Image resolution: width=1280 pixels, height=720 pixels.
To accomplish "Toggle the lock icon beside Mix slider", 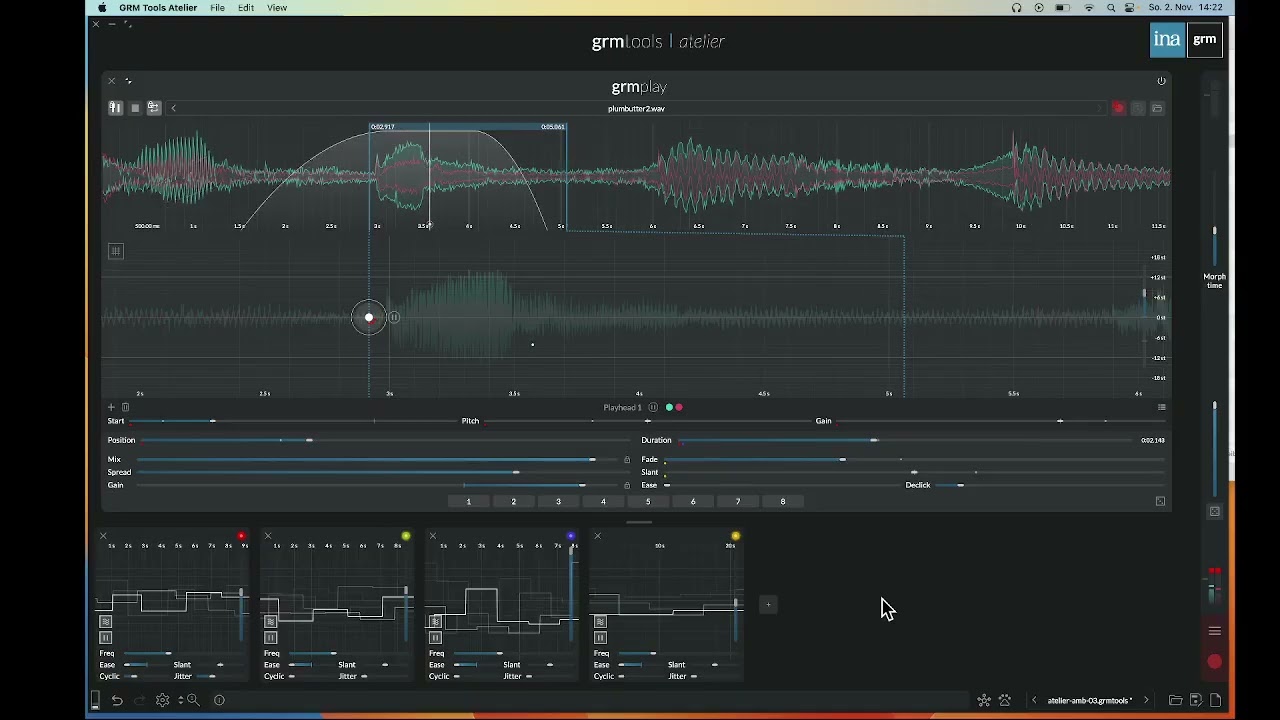I will coord(627,459).
